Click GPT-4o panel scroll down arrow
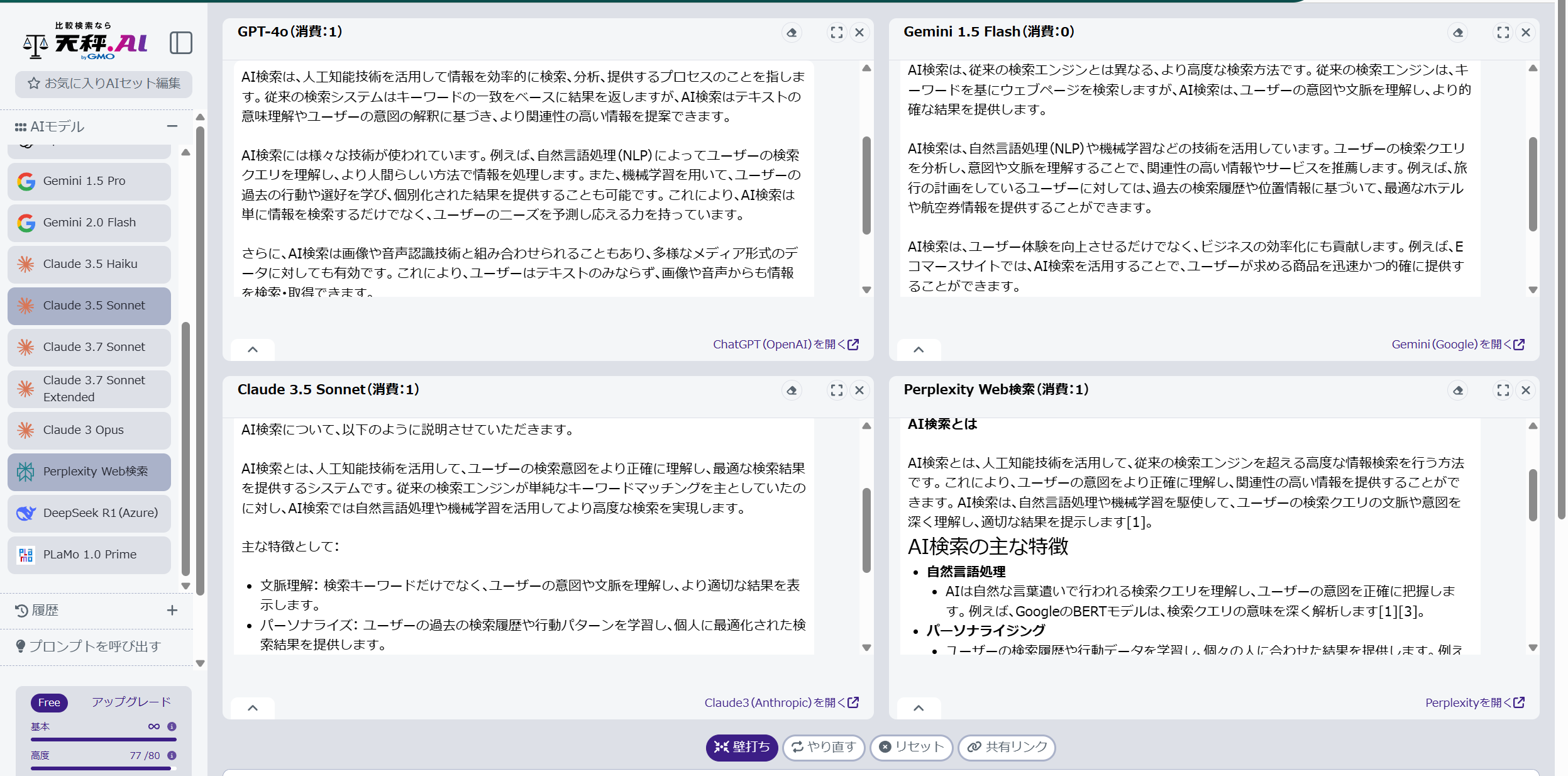 [866, 290]
